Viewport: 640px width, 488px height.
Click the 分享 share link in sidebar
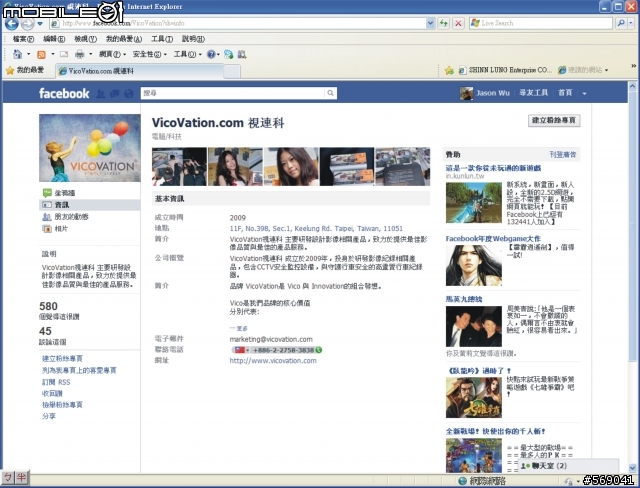(x=49, y=416)
